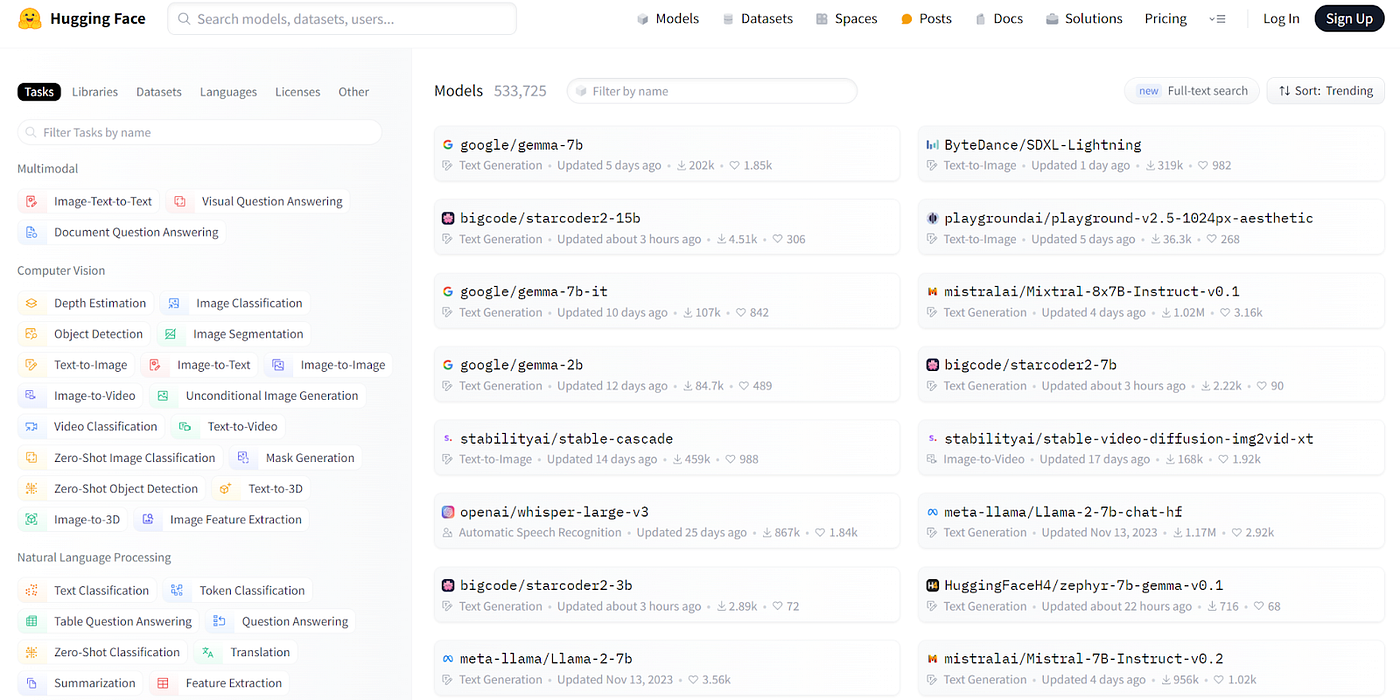Click the Sign Up button
This screenshot has height=700, width=1400.
tap(1349, 18)
